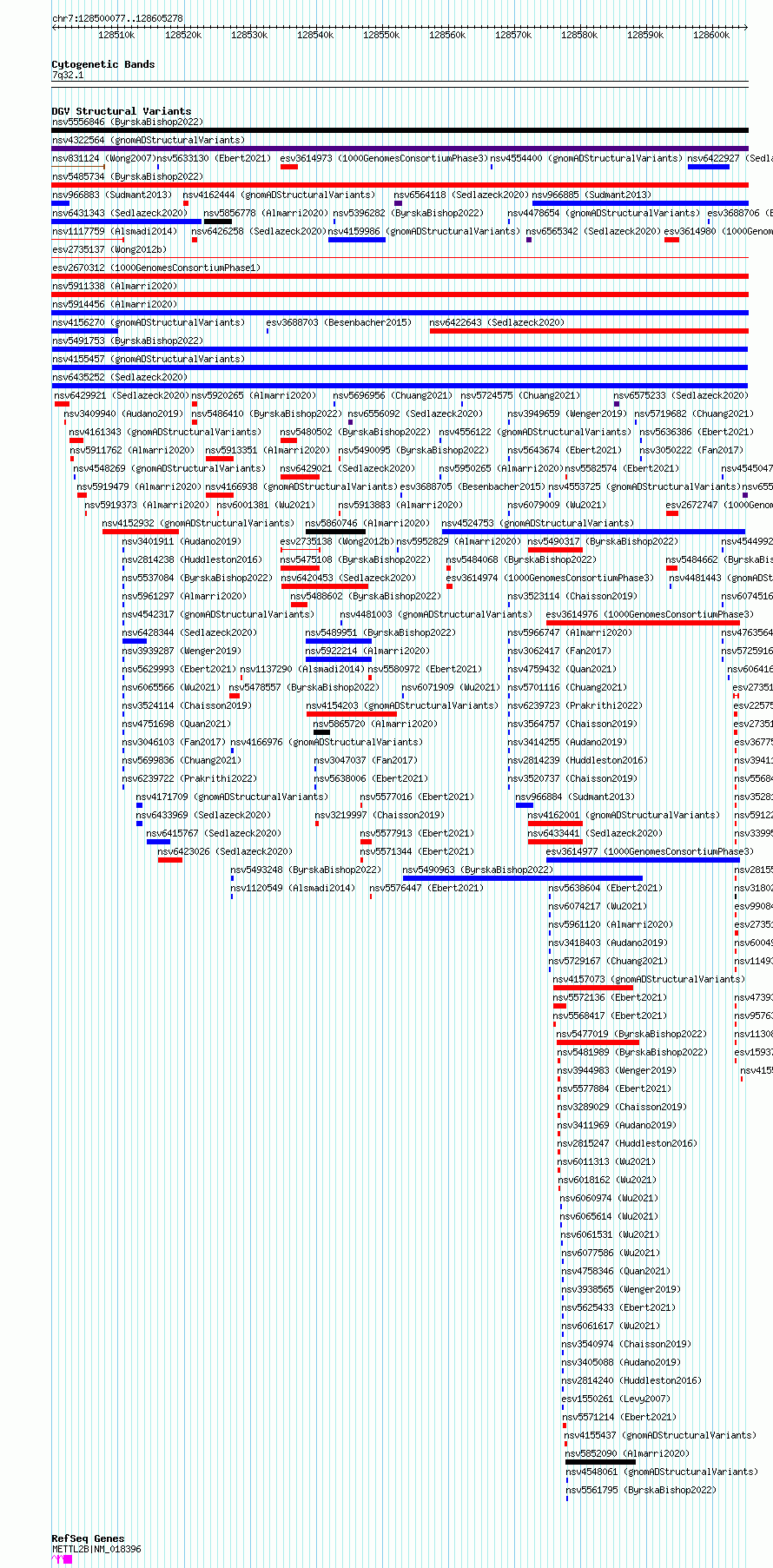Open nsv6423026 (Sedlazeck2020) label
Viewport: 773px width, 1568px height.
pos(226,851)
